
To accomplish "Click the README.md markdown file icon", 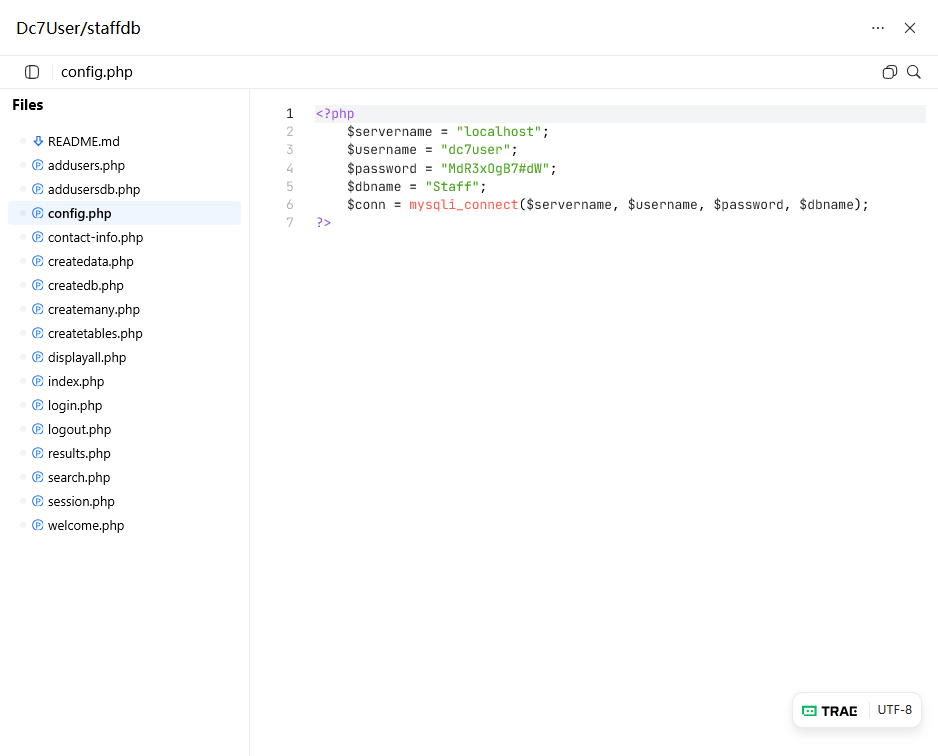I will 38,142.
